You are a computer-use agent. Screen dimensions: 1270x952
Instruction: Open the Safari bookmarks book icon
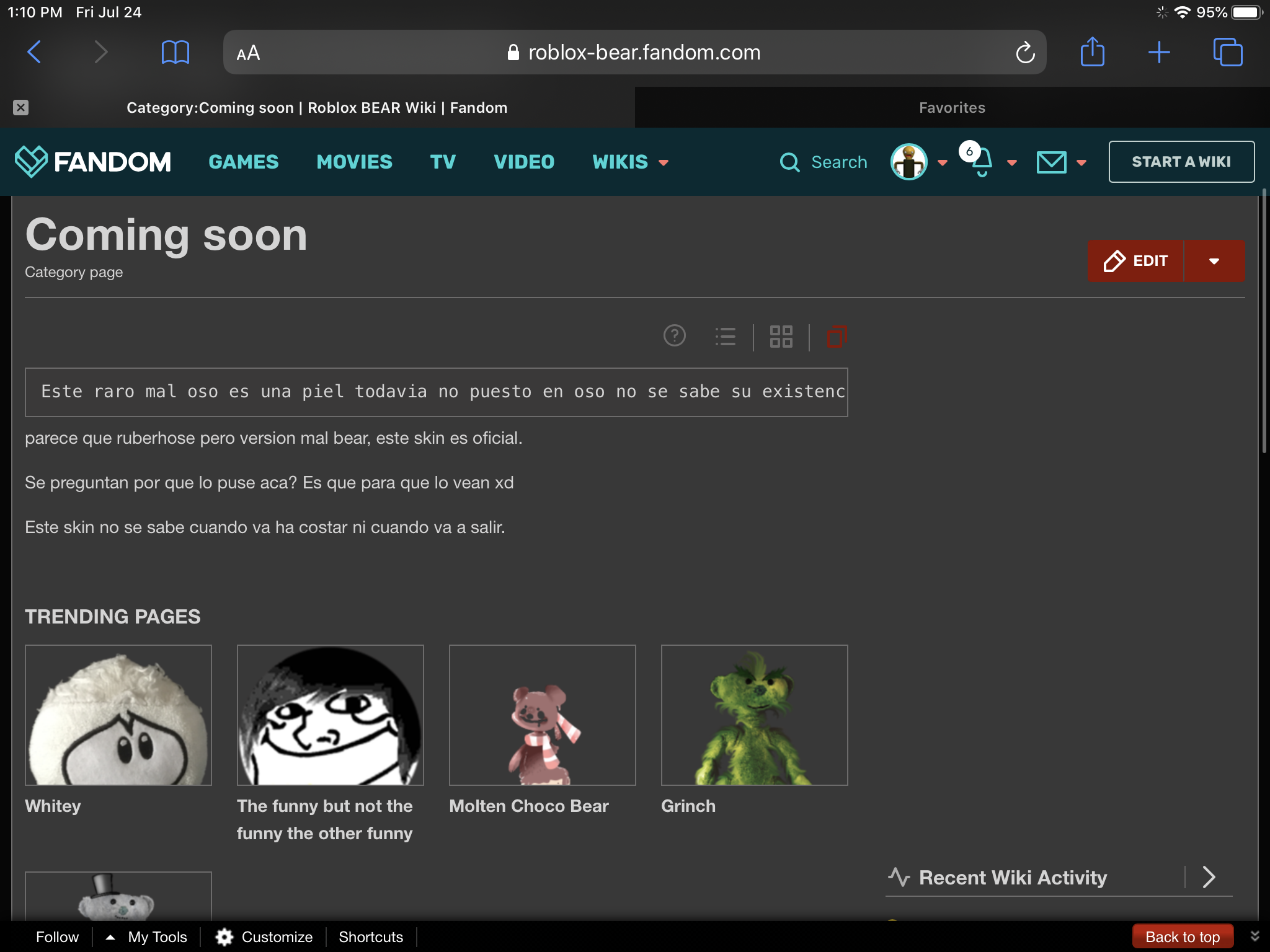tap(175, 52)
